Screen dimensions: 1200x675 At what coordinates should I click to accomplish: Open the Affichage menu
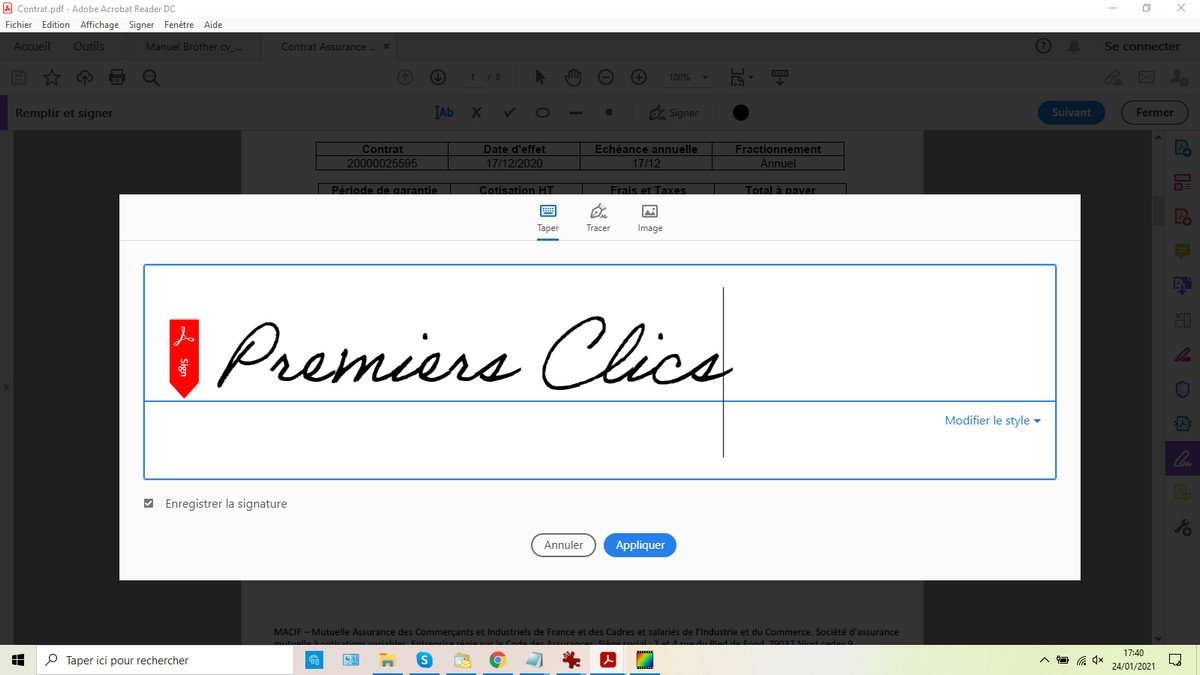[100, 24]
